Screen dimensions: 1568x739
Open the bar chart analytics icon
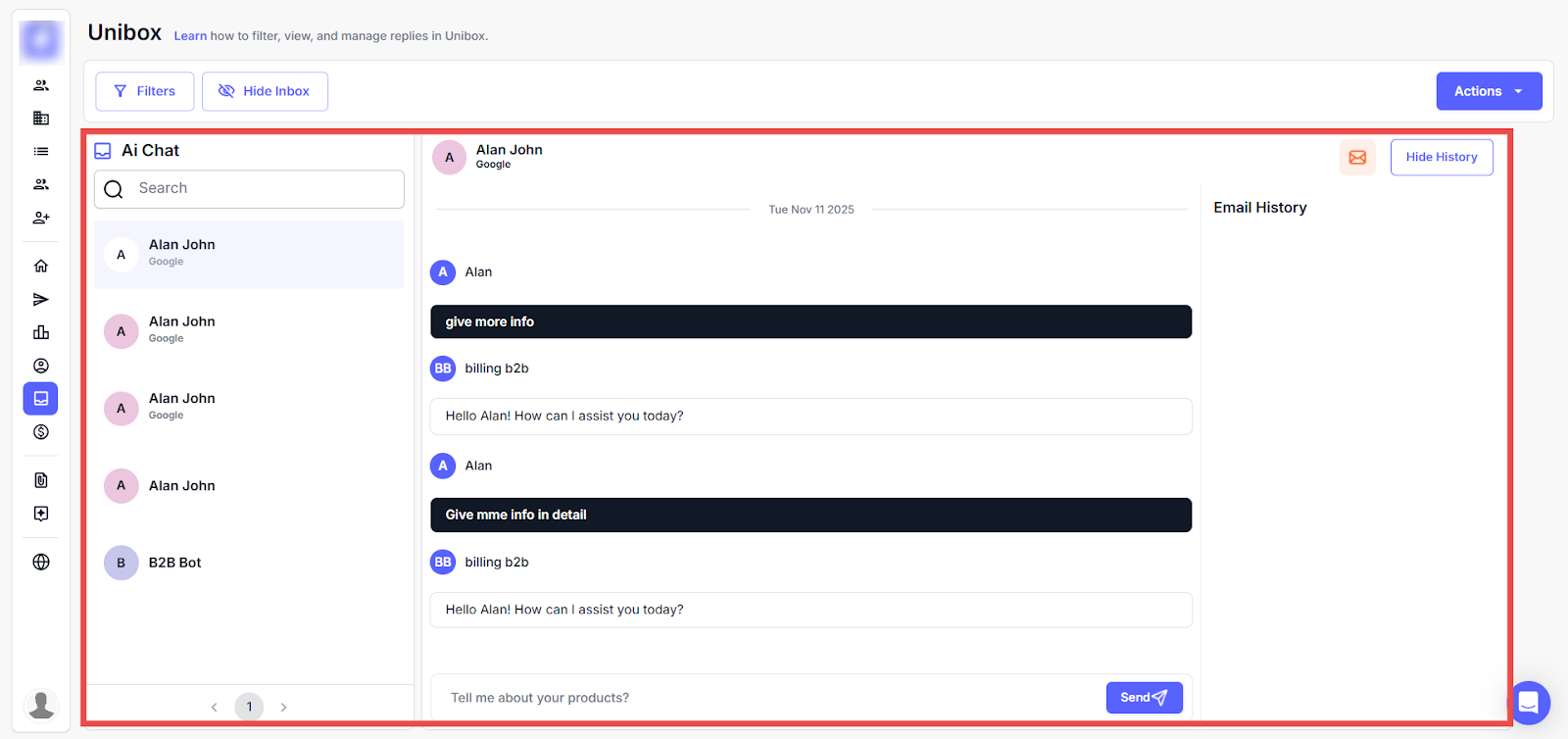(41, 332)
